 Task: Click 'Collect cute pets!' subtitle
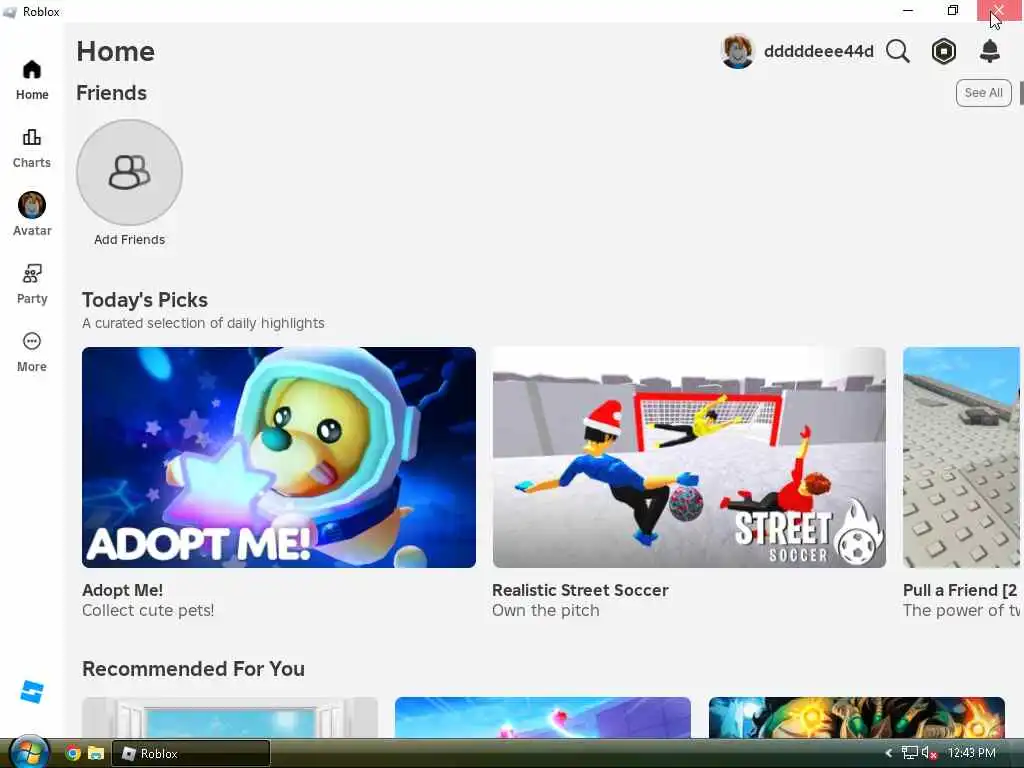click(148, 611)
